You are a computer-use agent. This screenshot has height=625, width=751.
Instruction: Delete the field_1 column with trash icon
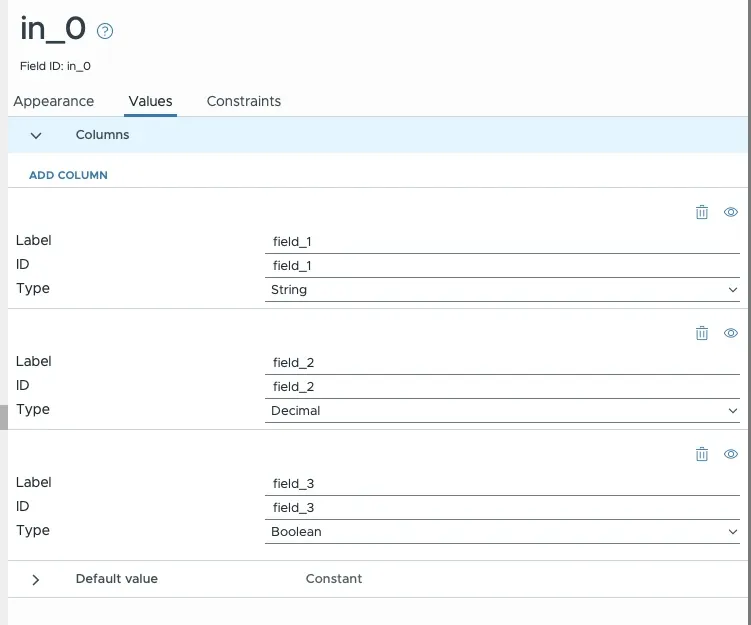(x=702, y=212)
